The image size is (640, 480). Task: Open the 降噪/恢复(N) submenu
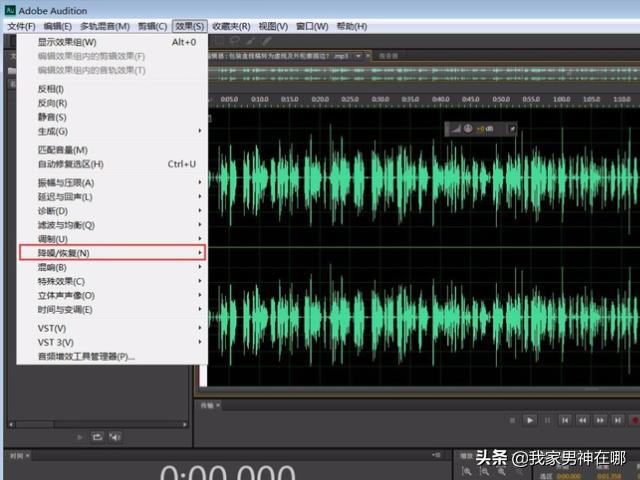coord(112,253)
